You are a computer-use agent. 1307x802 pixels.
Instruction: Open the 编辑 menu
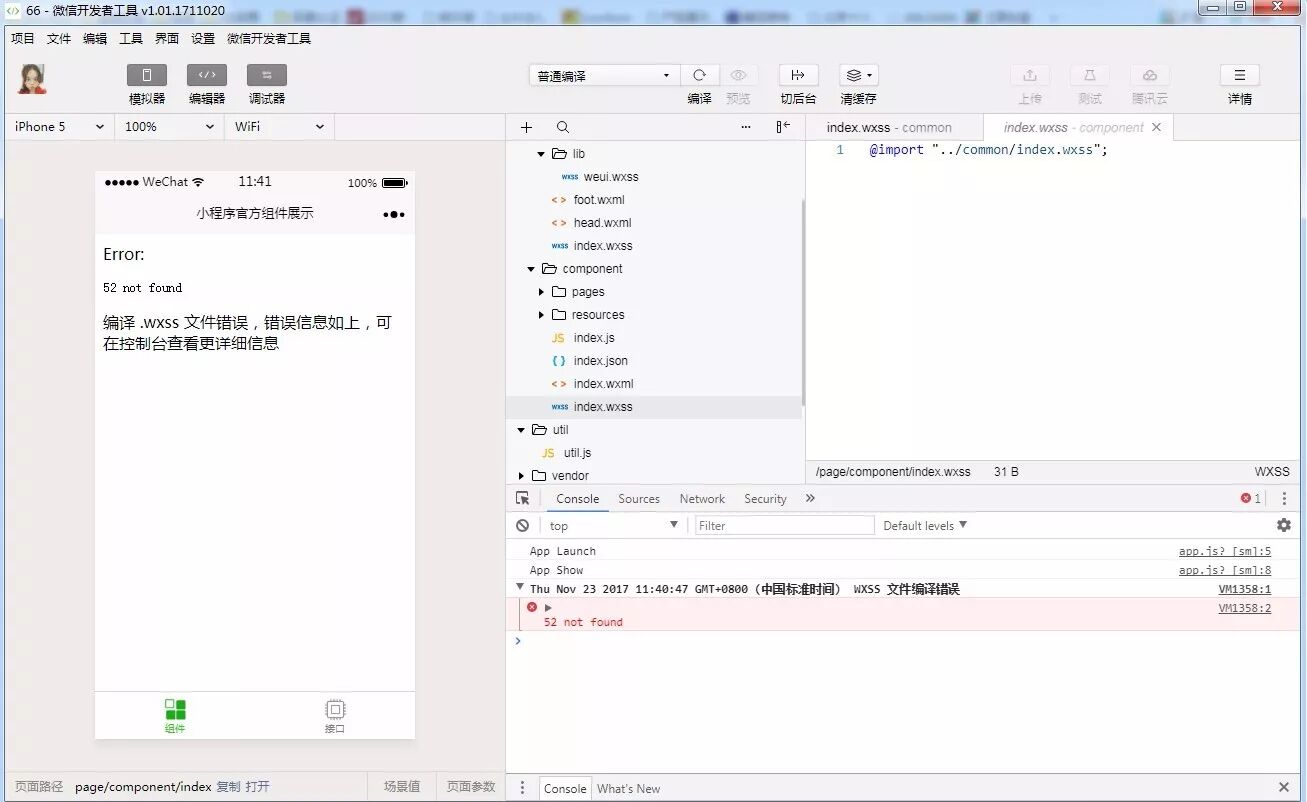95,38
